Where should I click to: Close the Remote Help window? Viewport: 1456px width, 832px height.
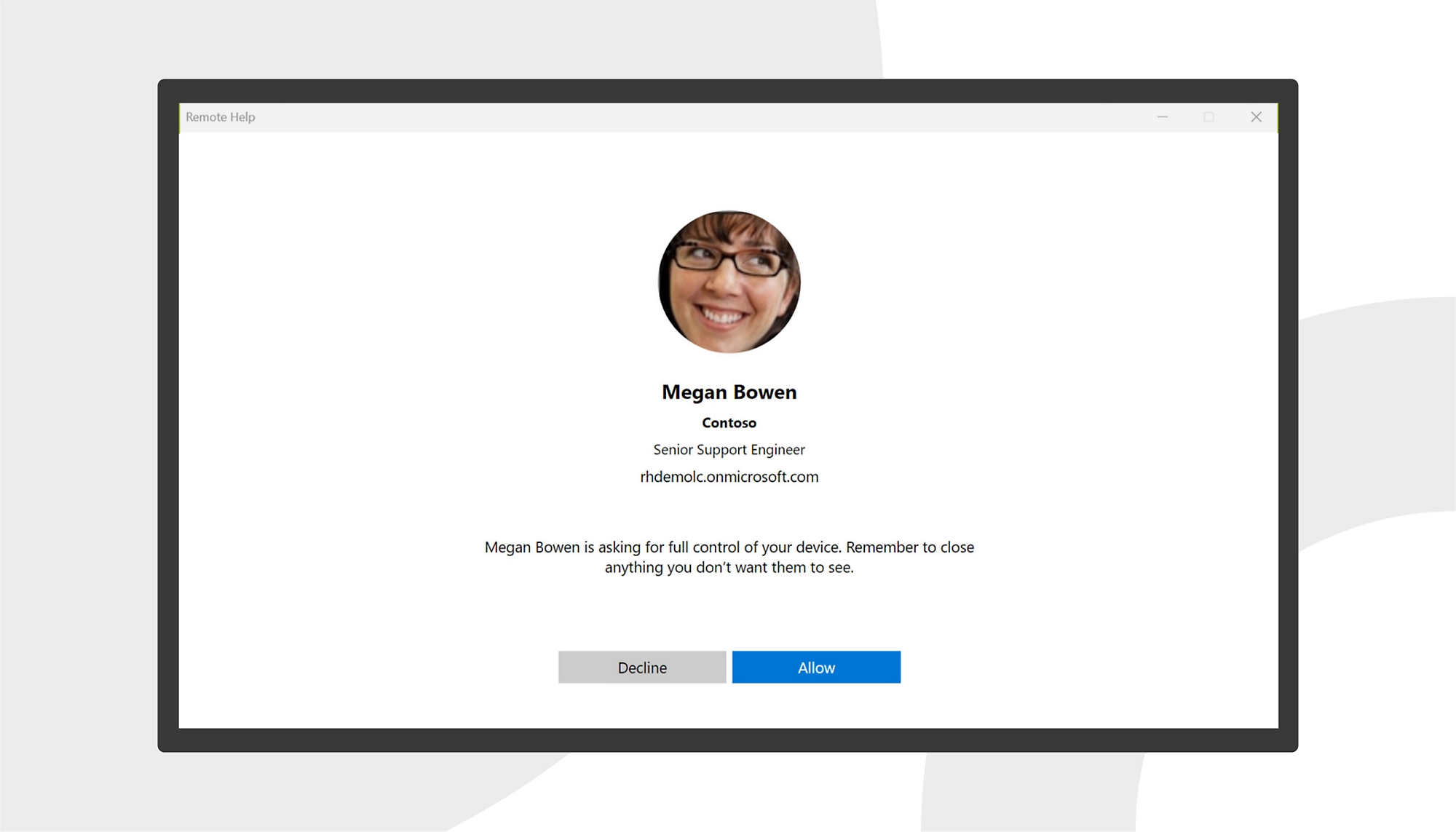pyautogui.click(x=1256, y=116)
